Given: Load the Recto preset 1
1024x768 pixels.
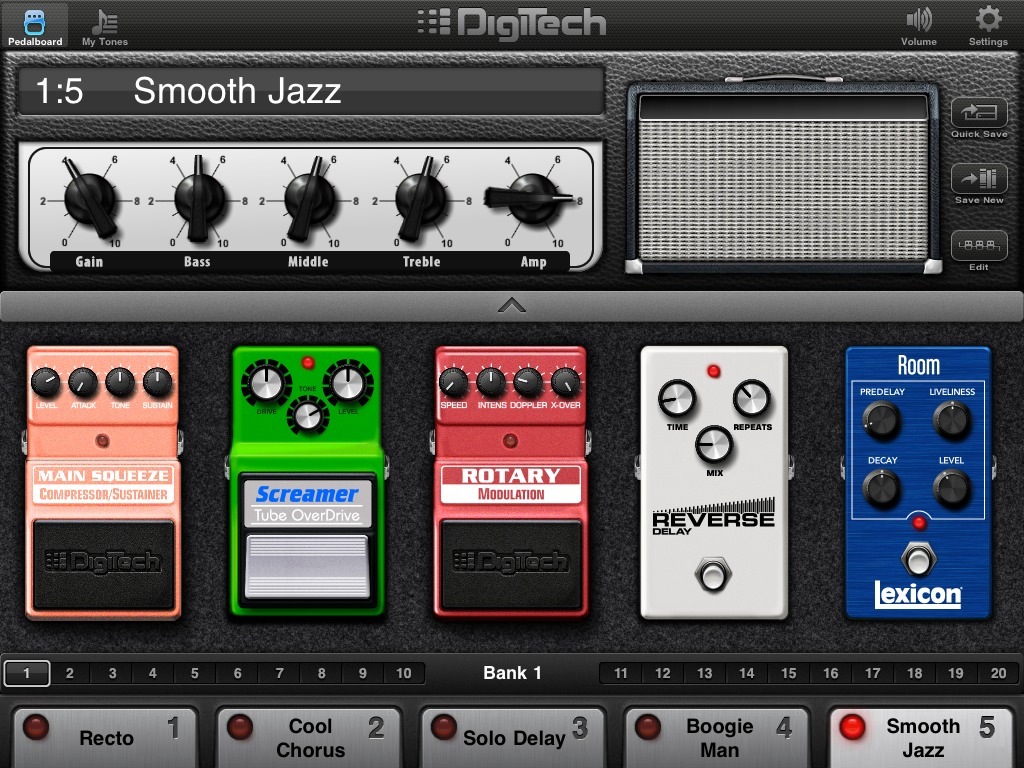Looking at the screenshot, I should tap(104, 737).
